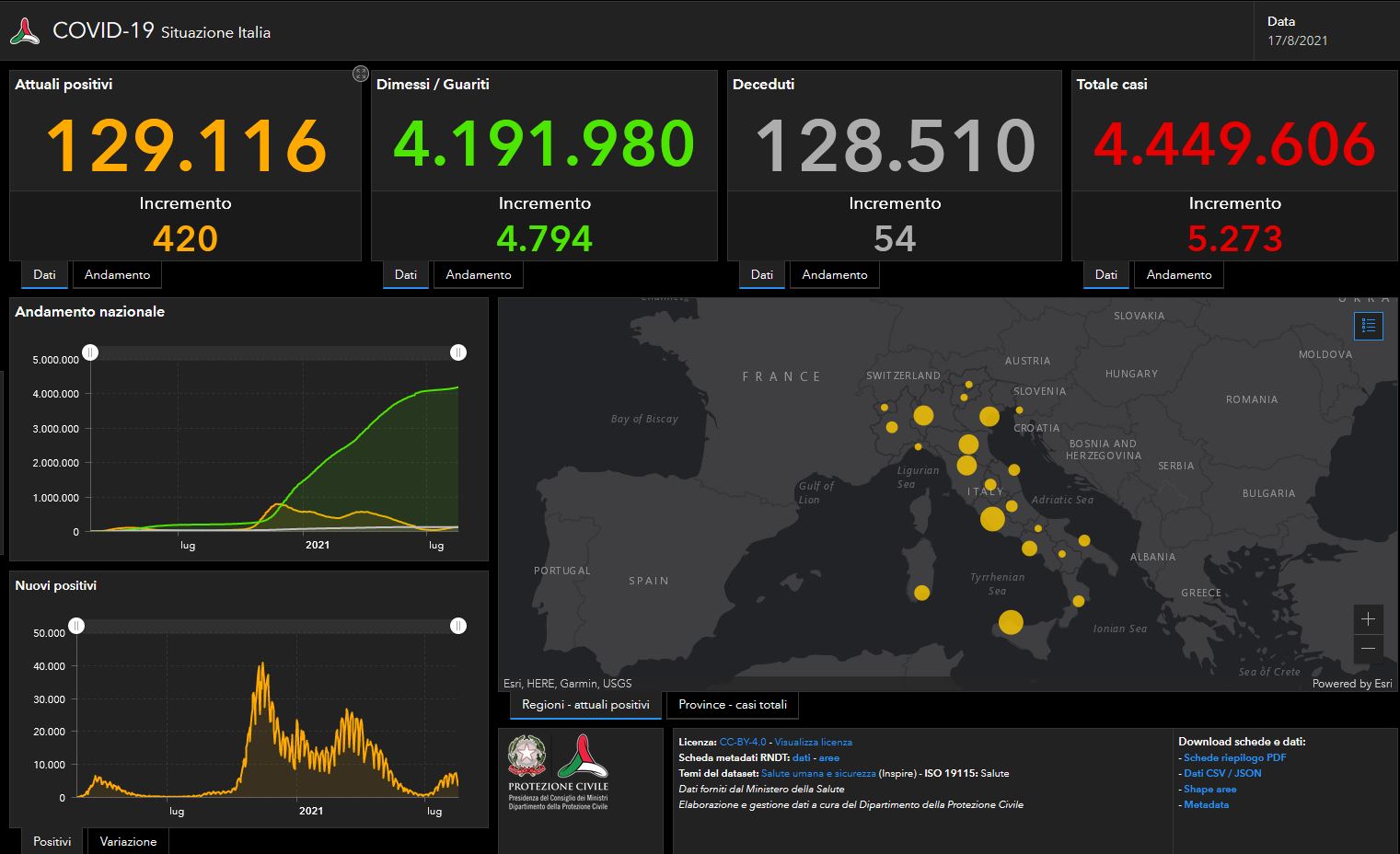Select the Dati tab under Totale casi

[1105, 274]
